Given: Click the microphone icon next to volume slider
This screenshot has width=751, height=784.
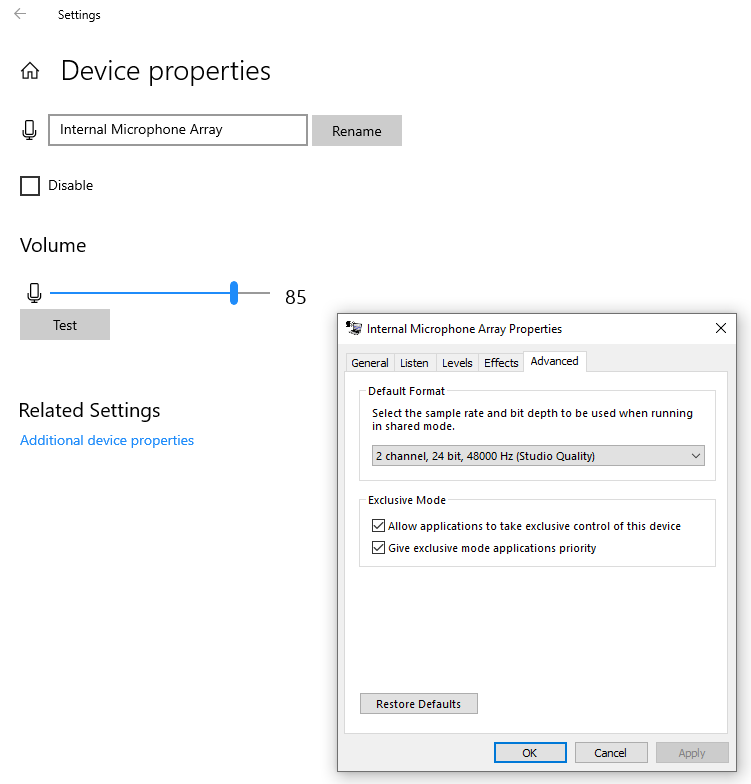Looking at the screenshot, I should (x=34, y=293).
